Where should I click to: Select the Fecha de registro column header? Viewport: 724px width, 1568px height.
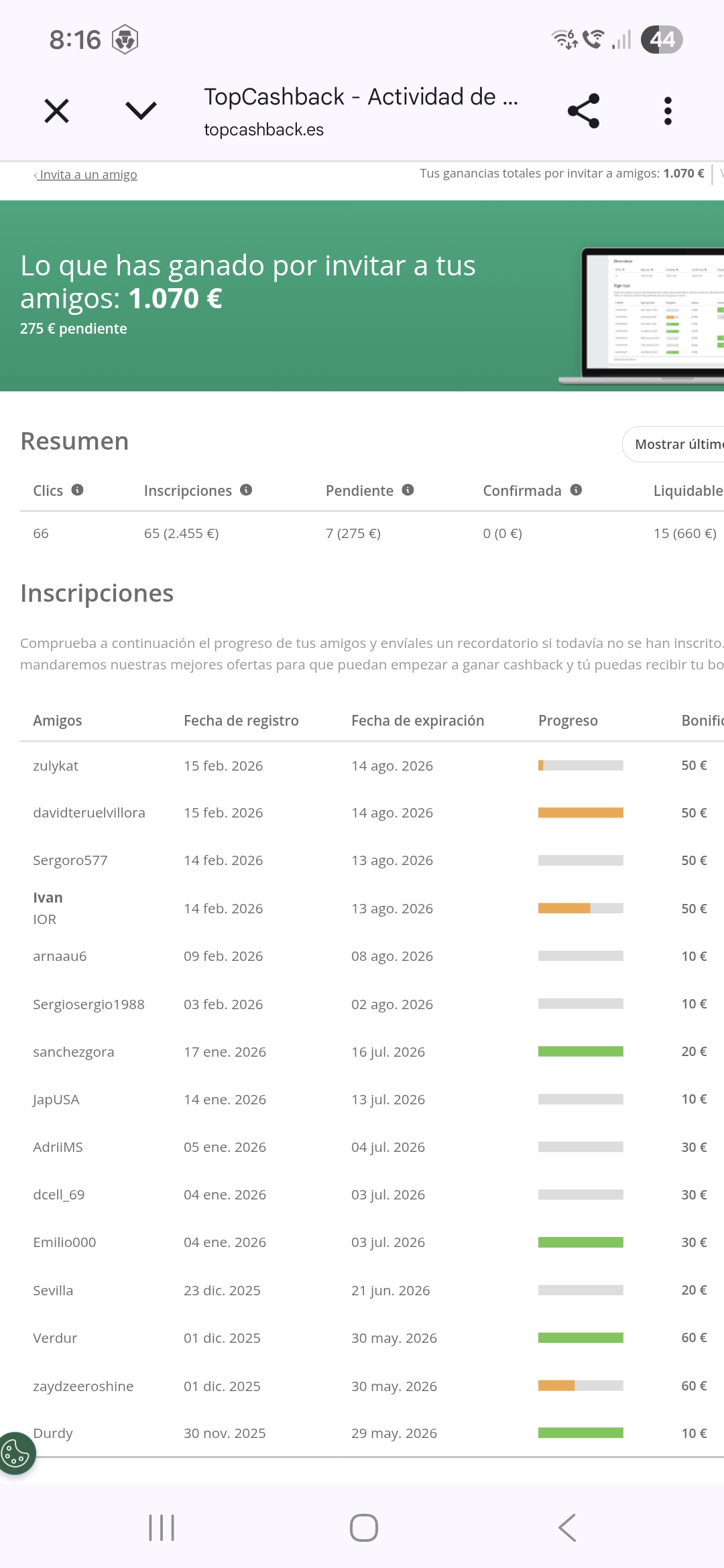241,720
